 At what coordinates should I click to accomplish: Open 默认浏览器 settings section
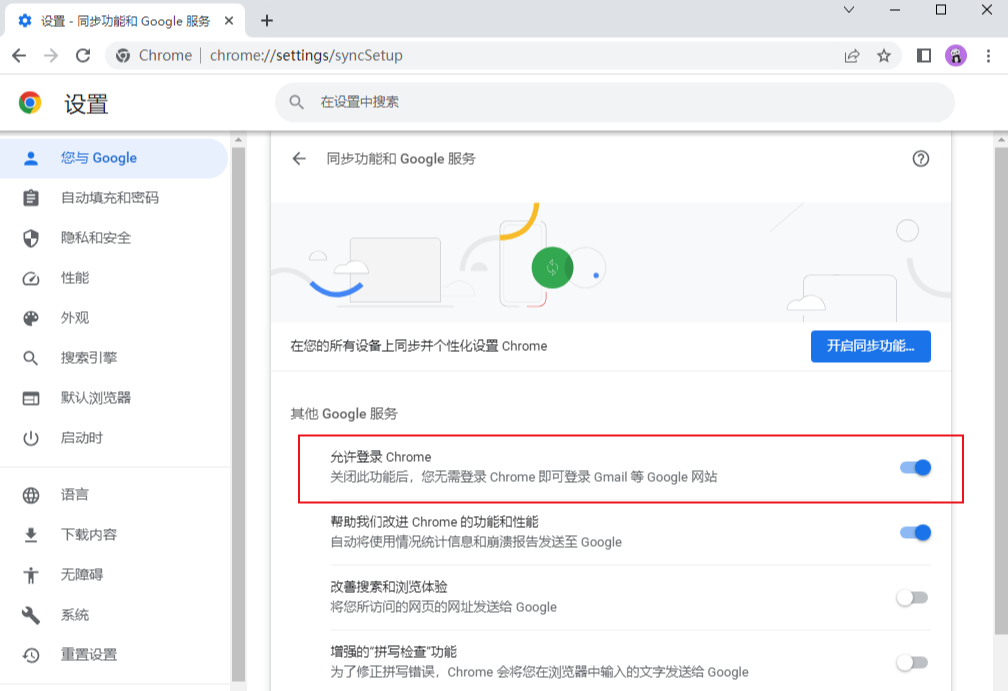(114, 398)
